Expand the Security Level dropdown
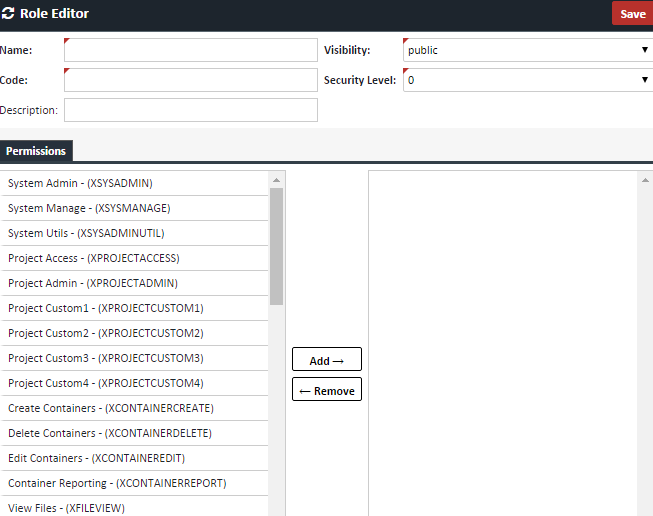This screenshot has height=516, width=653. click(x=527, y=80)
